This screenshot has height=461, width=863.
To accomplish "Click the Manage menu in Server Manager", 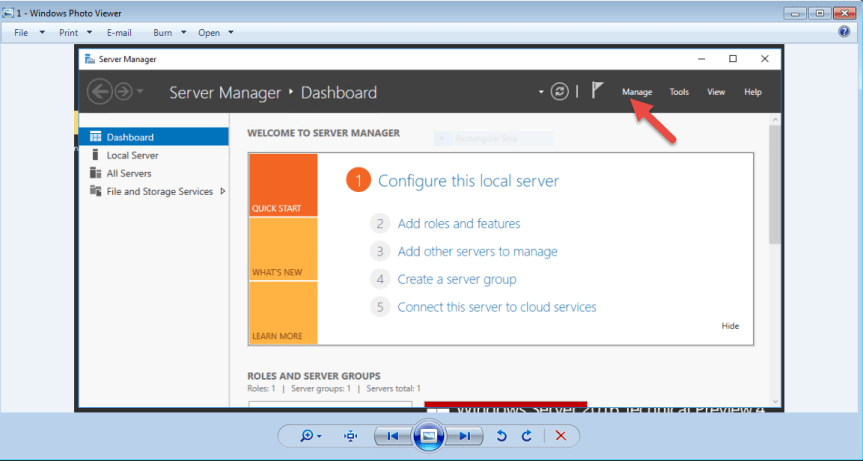I will pos(637,92).
